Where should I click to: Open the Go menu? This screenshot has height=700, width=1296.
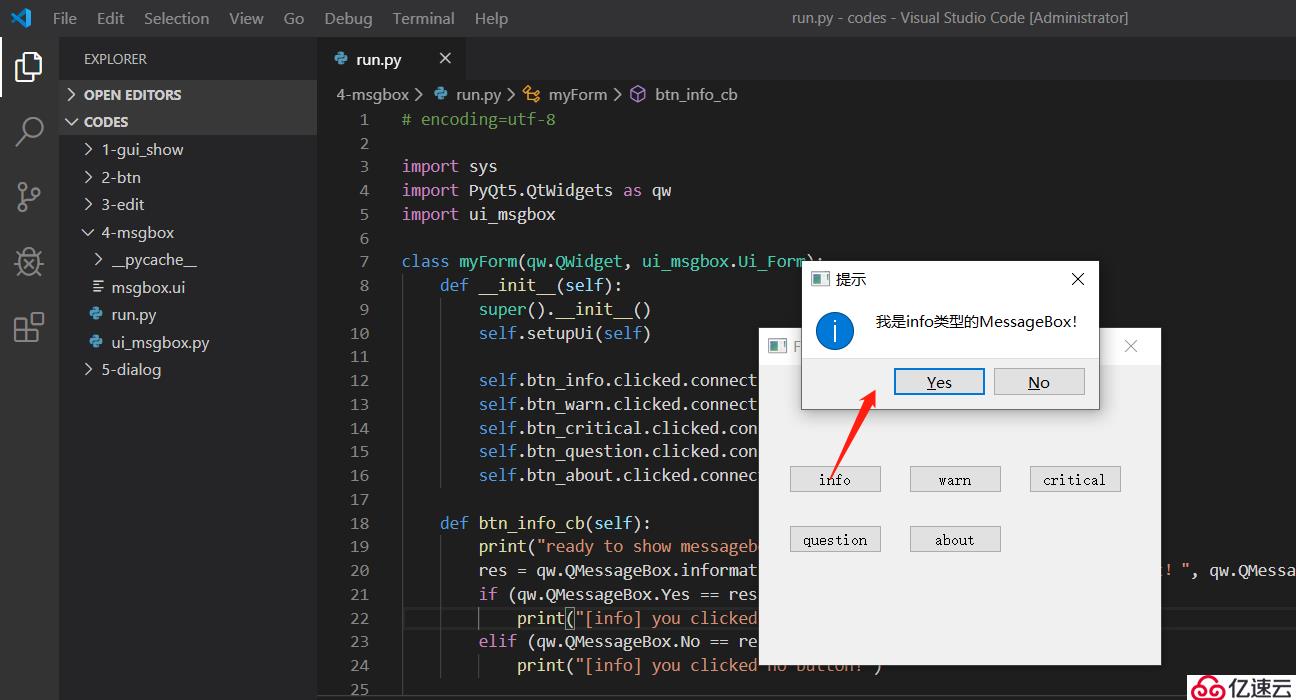click(294, 18)
